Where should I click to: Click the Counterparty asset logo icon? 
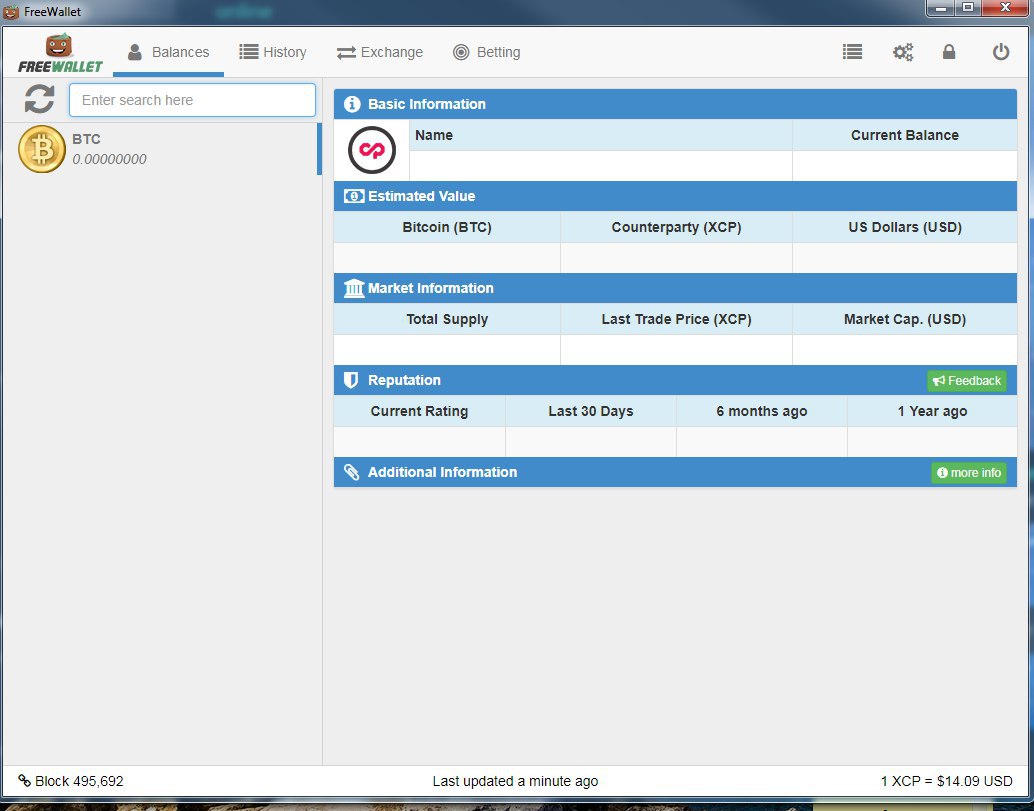[x=372, y=151]
